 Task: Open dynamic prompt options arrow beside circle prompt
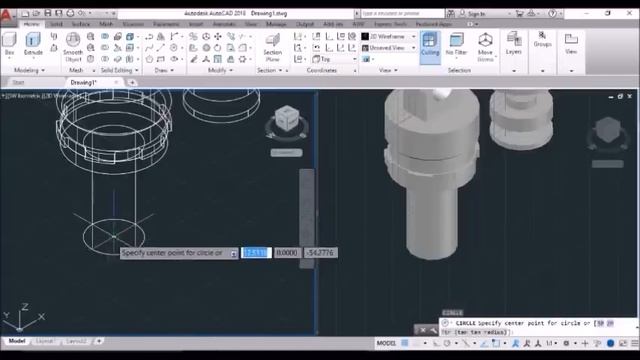click(x=233, y=253)
